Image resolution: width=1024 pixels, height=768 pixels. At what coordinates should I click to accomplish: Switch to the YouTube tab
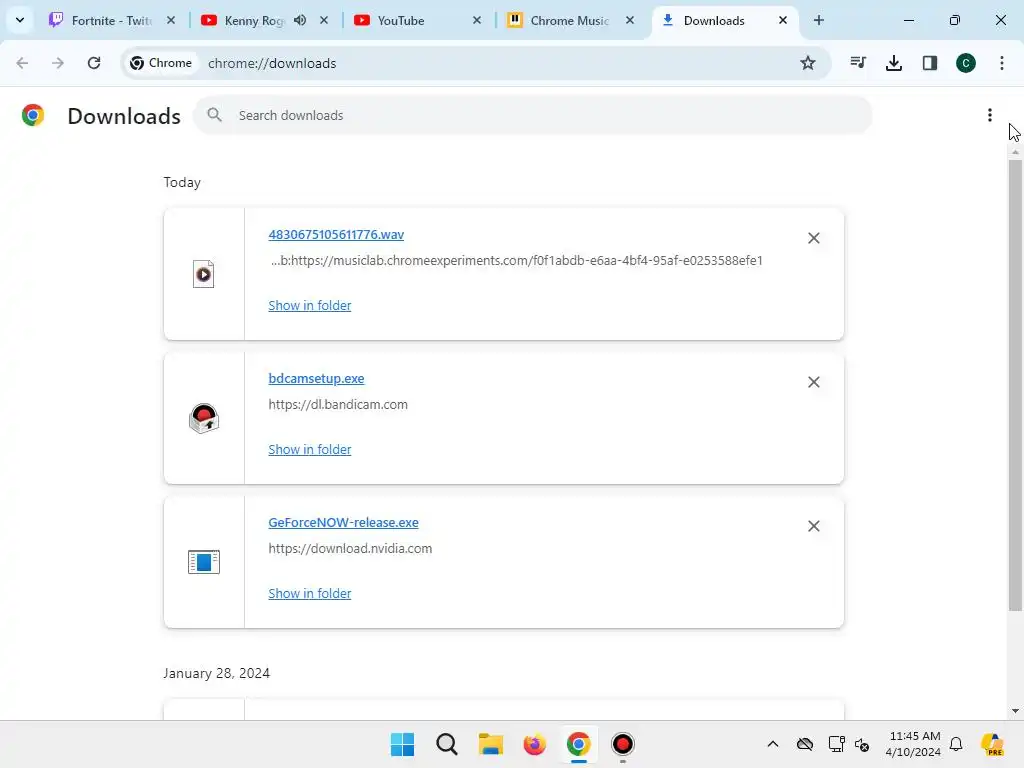point(400,20)
